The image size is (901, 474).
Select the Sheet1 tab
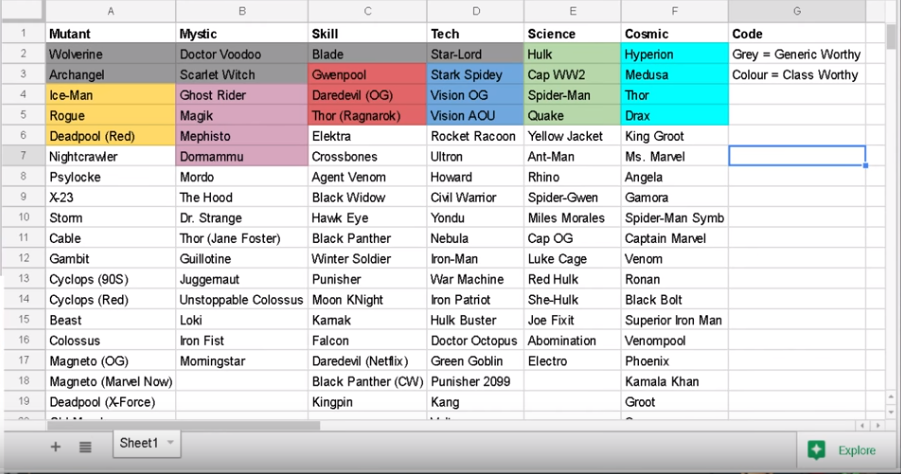(x=147, y=444)
